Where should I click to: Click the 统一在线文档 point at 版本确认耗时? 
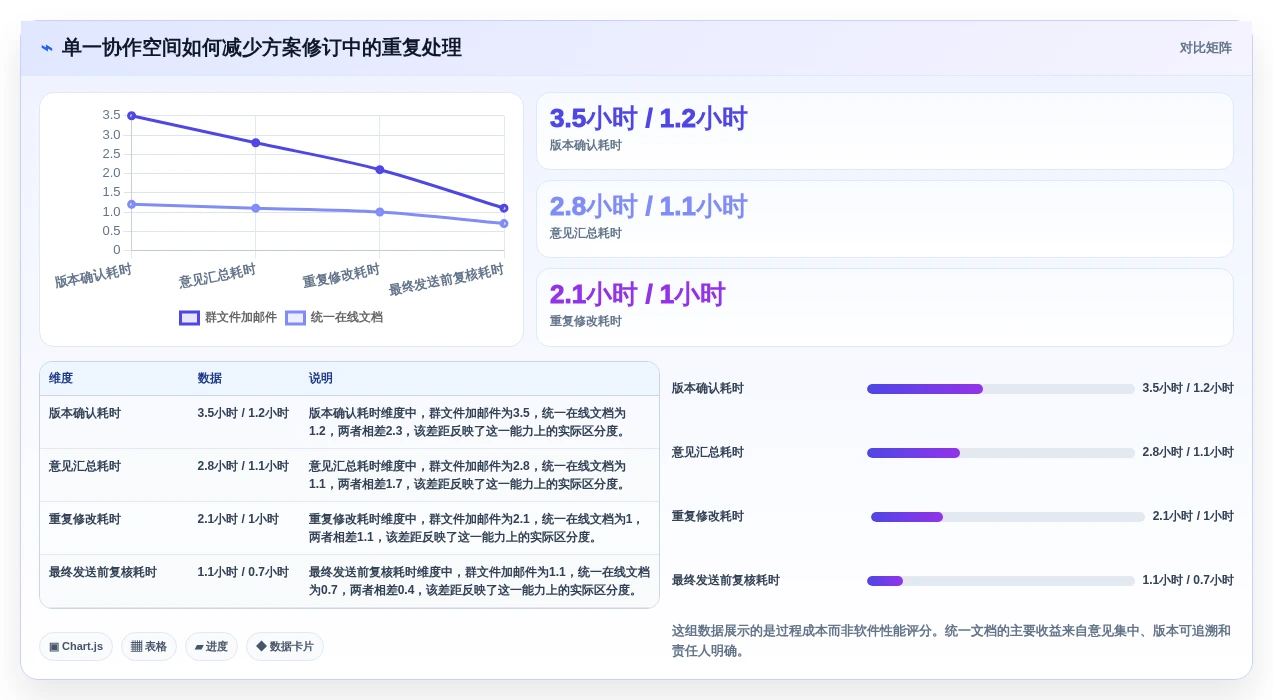click(x=131, y=204)
